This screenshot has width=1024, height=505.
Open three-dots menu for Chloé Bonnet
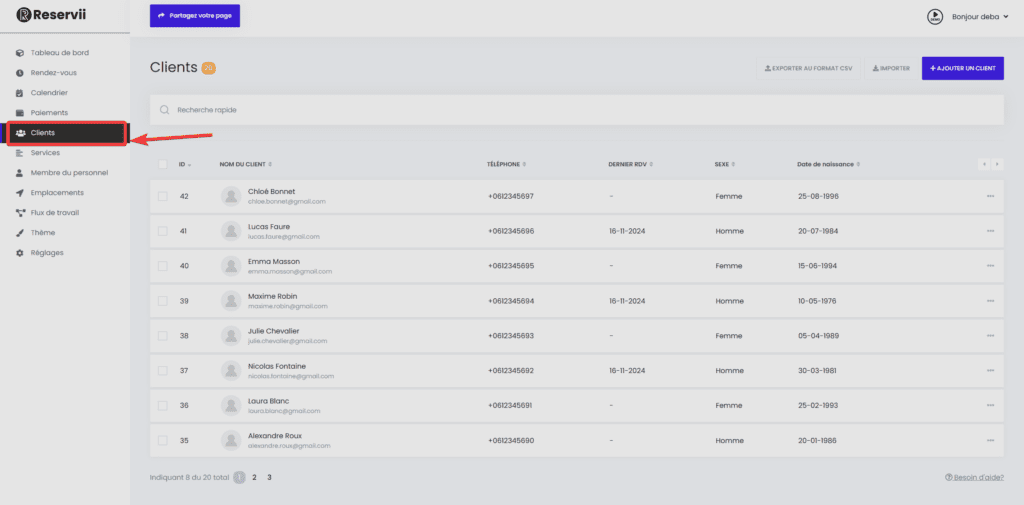click(x=990, y=196)
